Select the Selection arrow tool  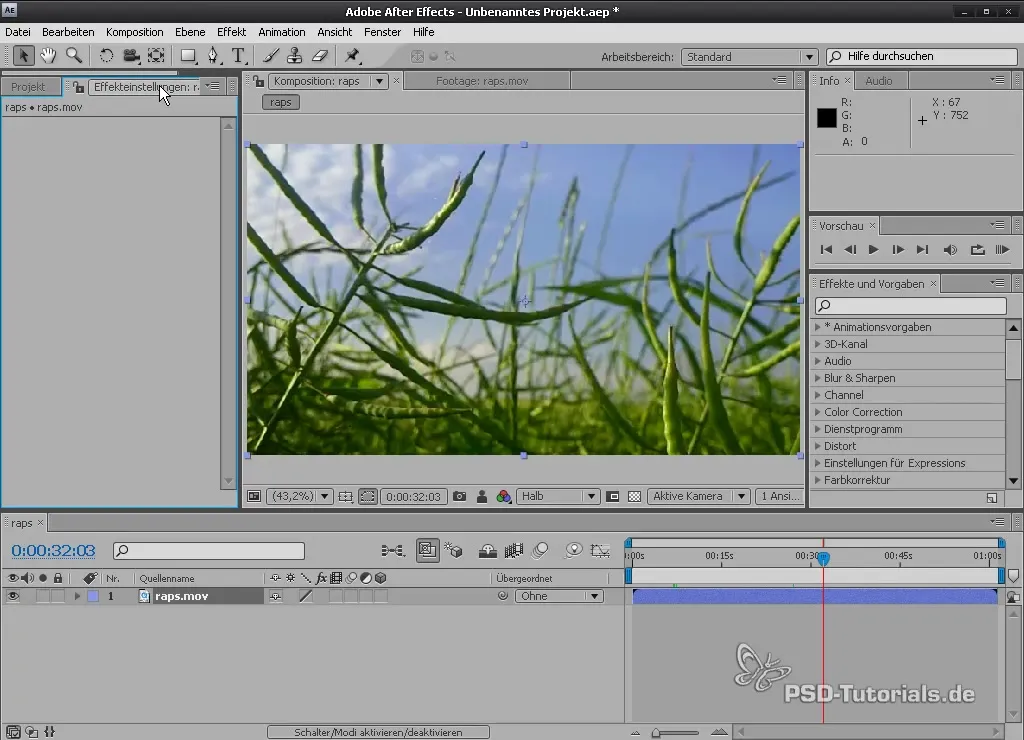tap(23, 56)
